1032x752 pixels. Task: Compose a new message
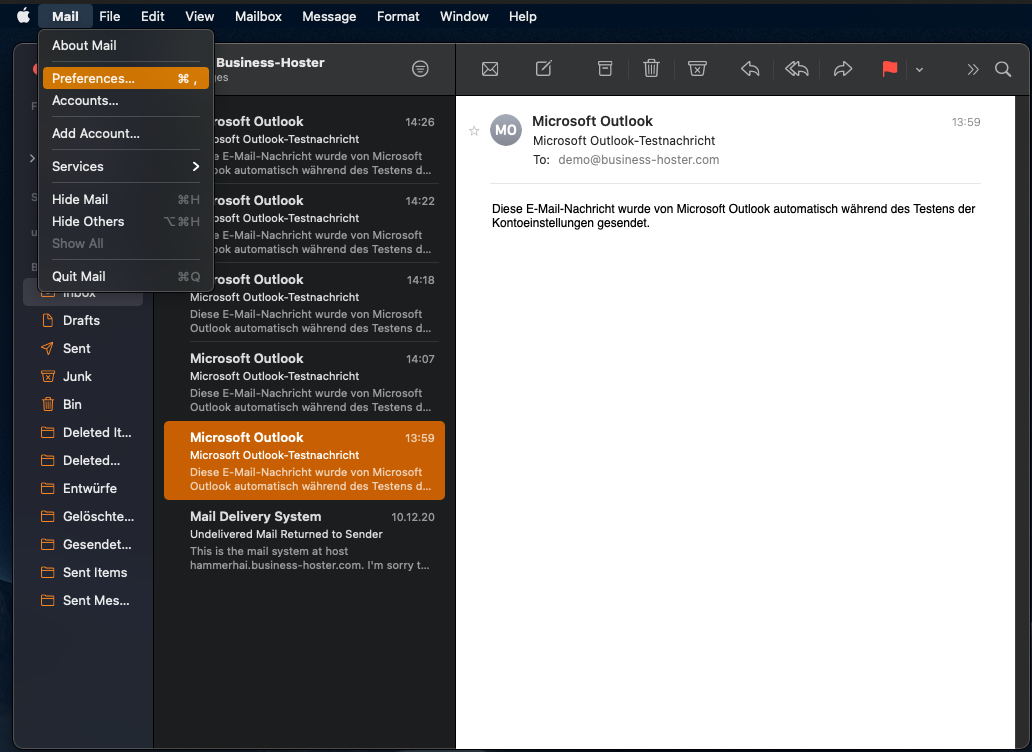544,68
